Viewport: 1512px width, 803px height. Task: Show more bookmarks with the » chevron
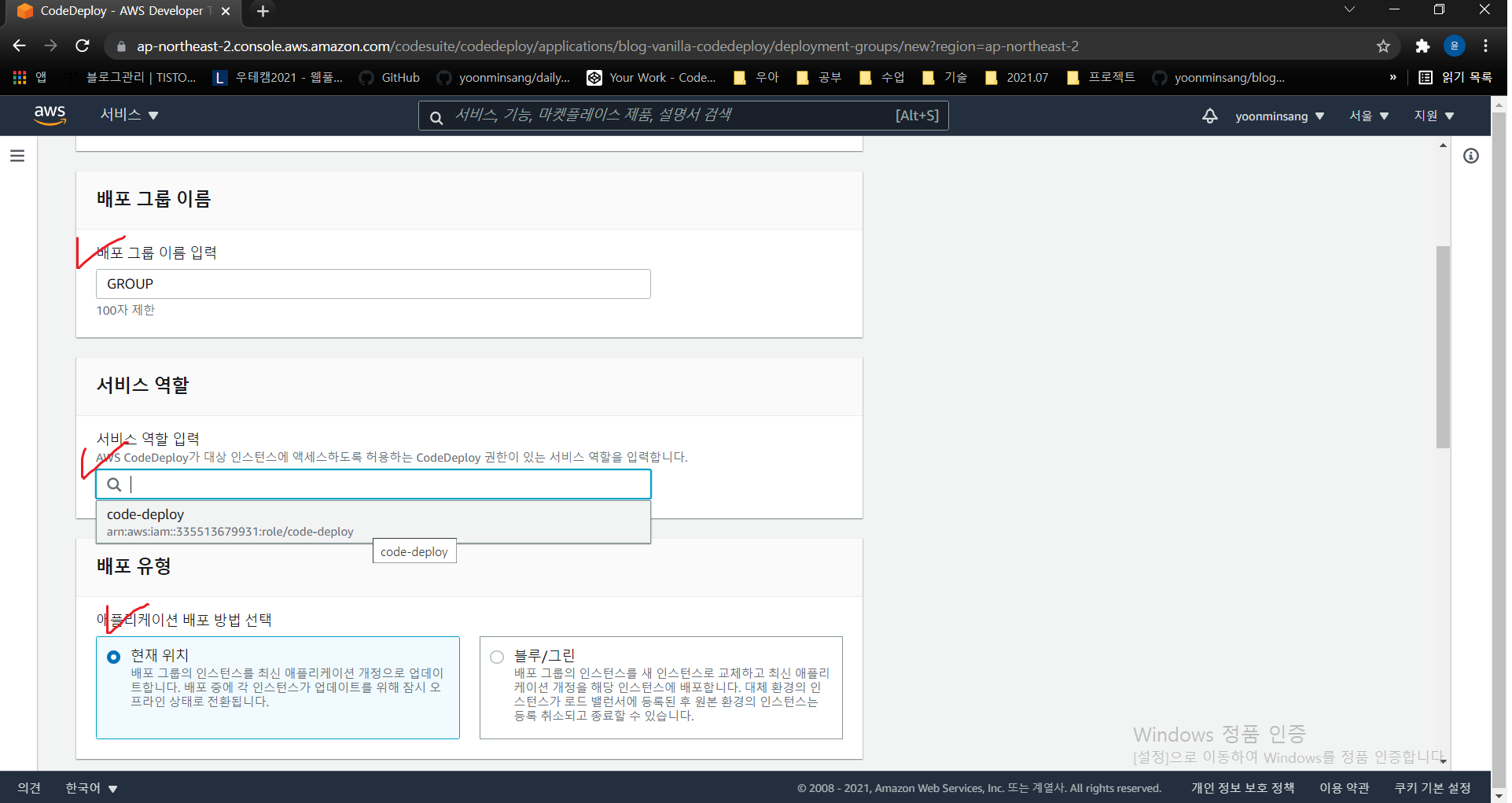pyautogui.click(x=1392, y=77)
